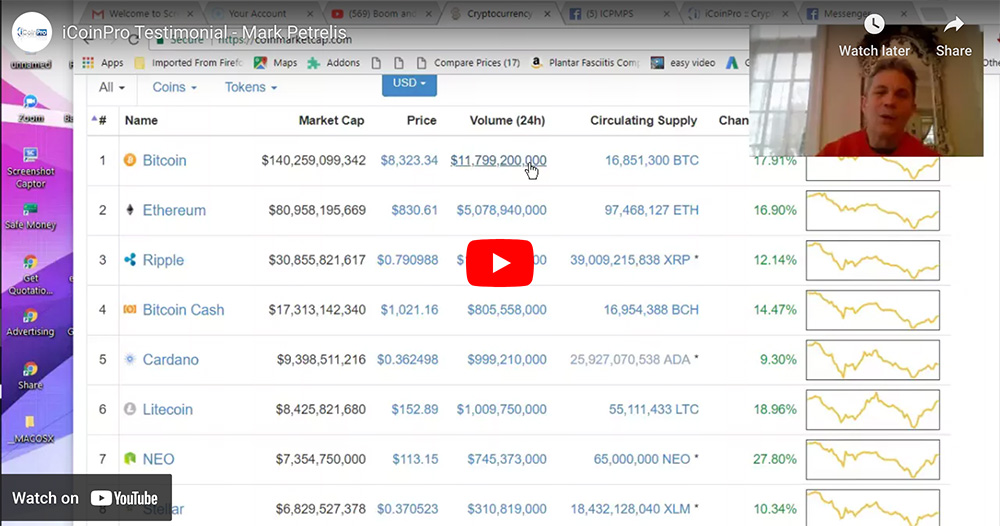Screen dimensions: 1000x526
Task: Click the Ripple logo icon
Action: pyautogui.click(x=129, y=260)
